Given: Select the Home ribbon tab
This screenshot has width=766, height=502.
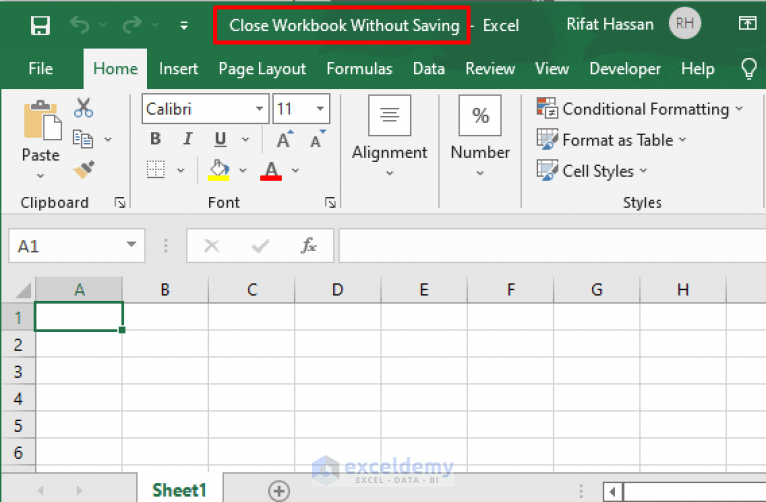Looking at the screenshot, I should tap(115, 68).
